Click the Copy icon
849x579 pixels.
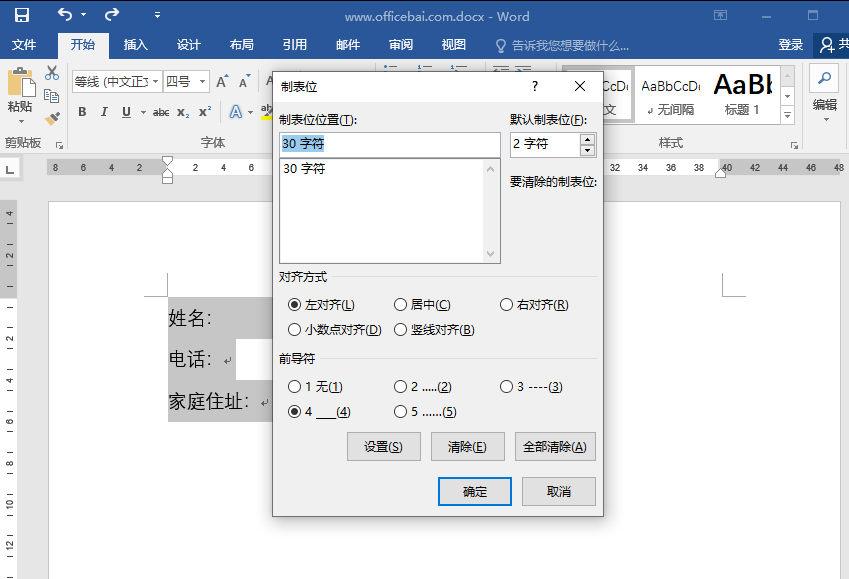pos(52,96)
